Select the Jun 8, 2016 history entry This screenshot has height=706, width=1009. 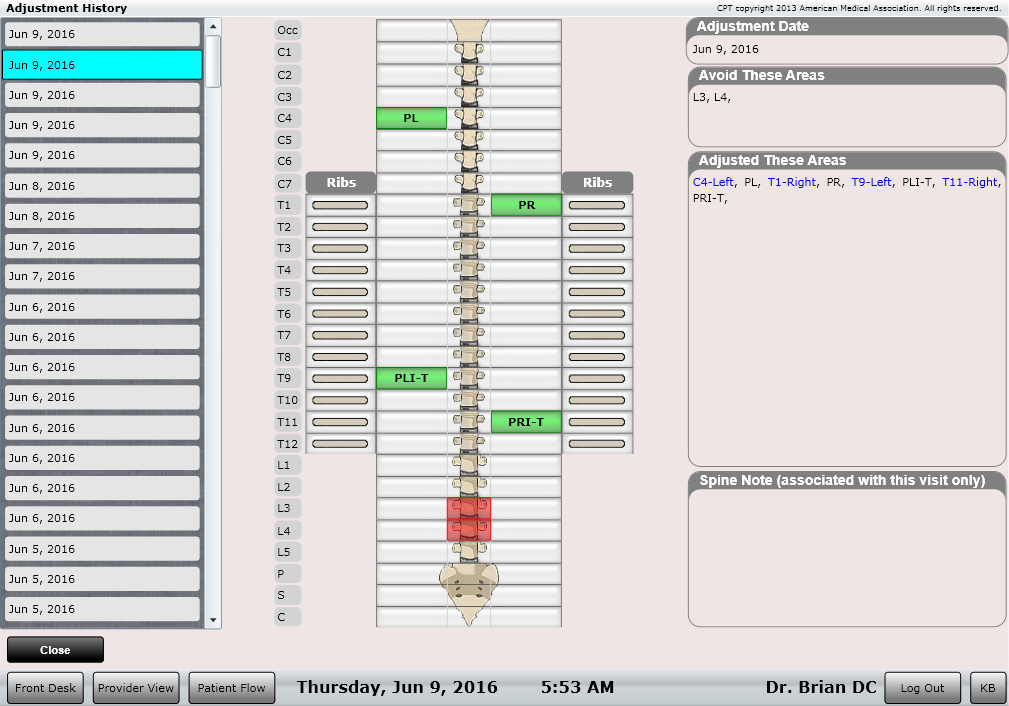click(102, 186)
